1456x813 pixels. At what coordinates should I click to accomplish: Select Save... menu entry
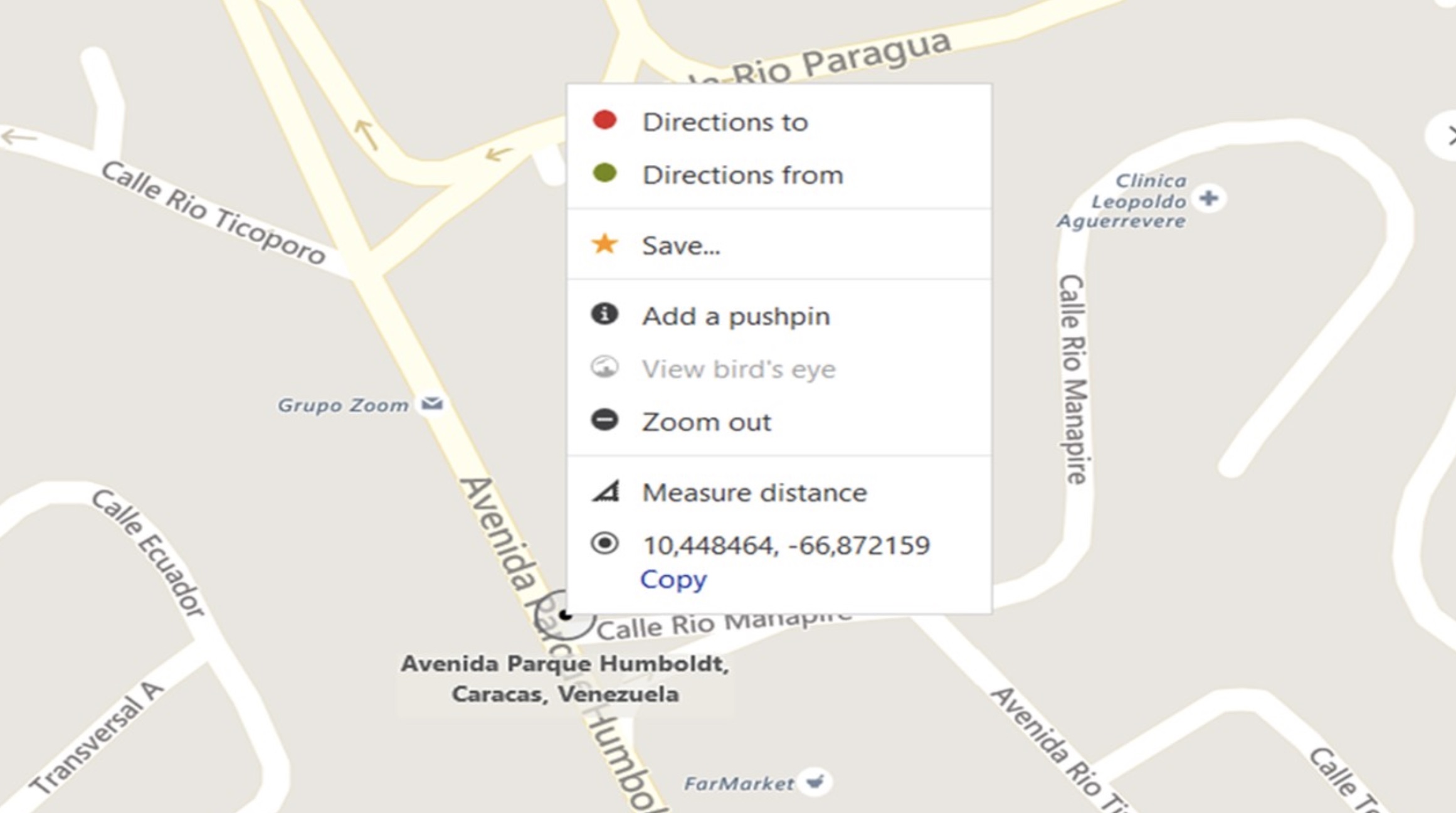click(681, 246)
